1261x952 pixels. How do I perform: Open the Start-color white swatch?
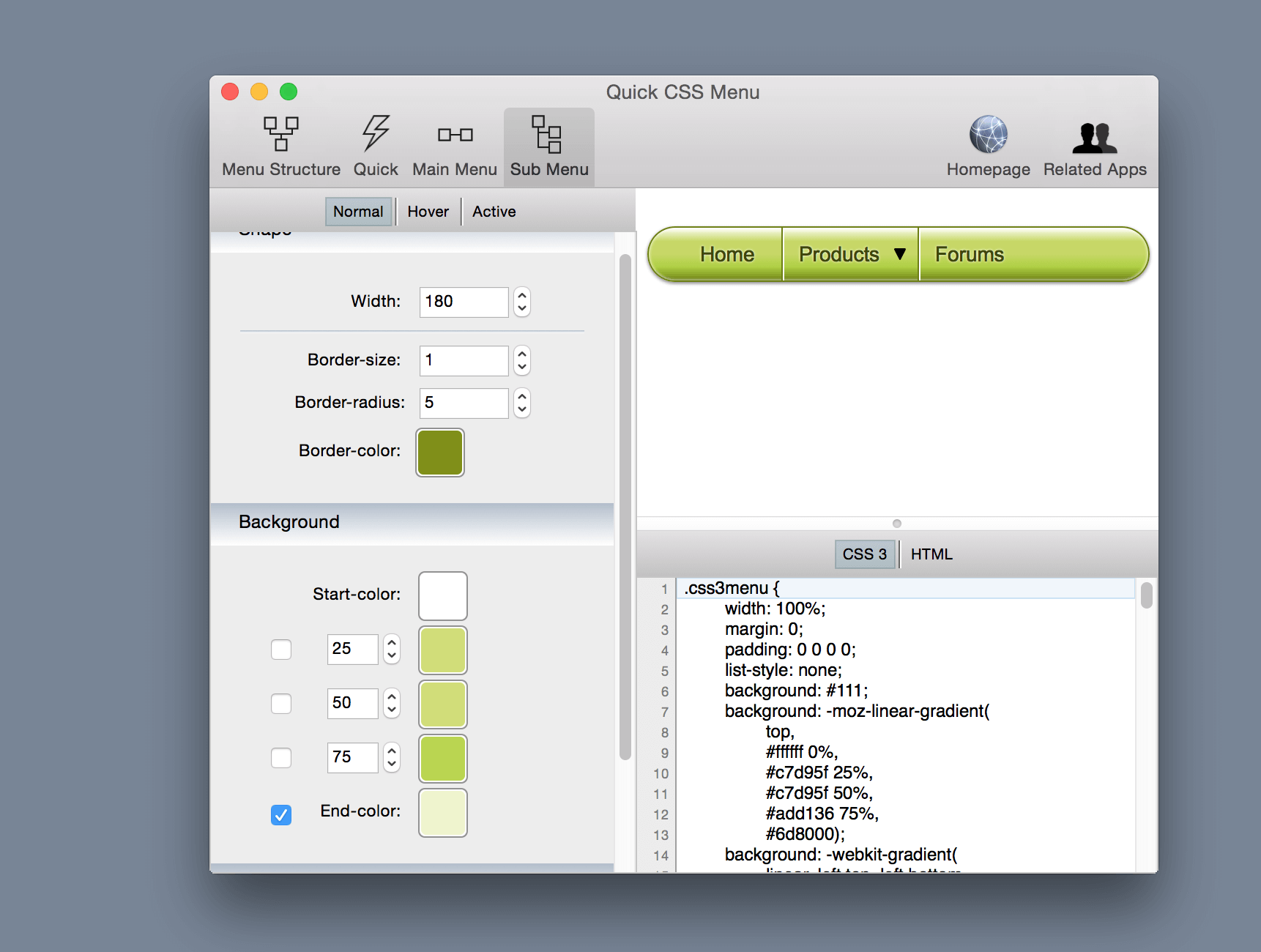click(x=443, y=596)
